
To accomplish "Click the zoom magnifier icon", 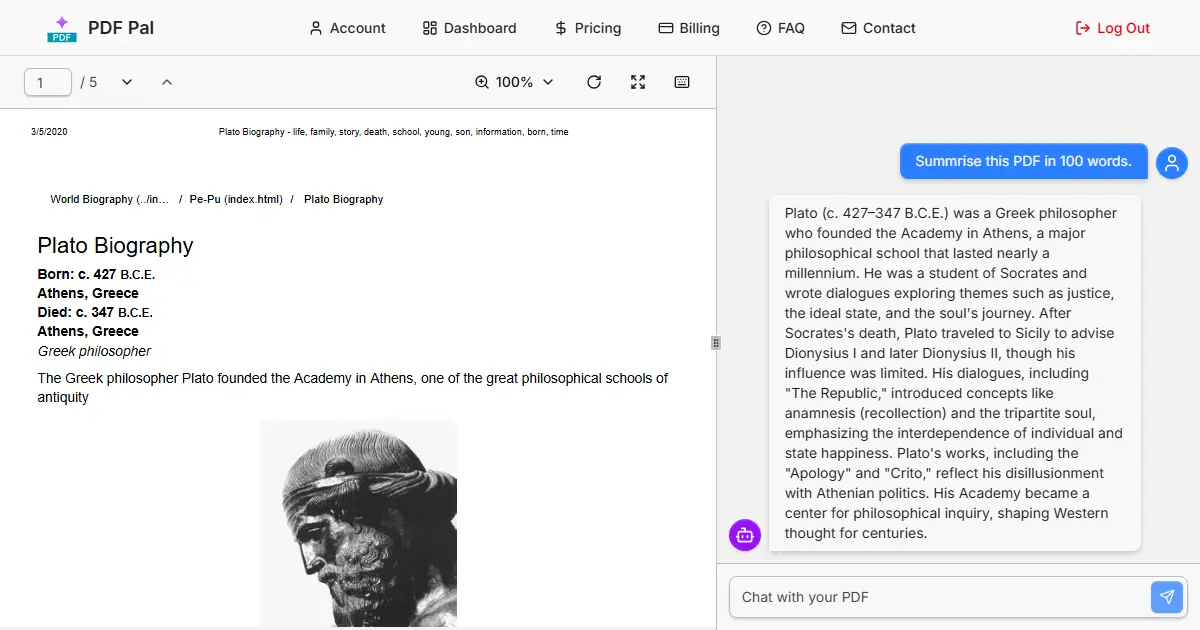I will coord(482,82).
